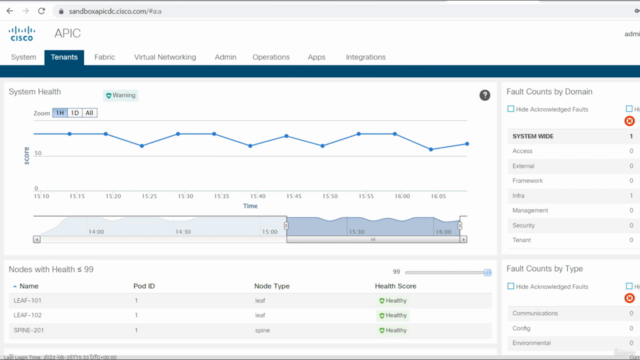This screenshot has width=640, height=360.
Task: Click the Cisco logo
Action: (x=22, y=33)
